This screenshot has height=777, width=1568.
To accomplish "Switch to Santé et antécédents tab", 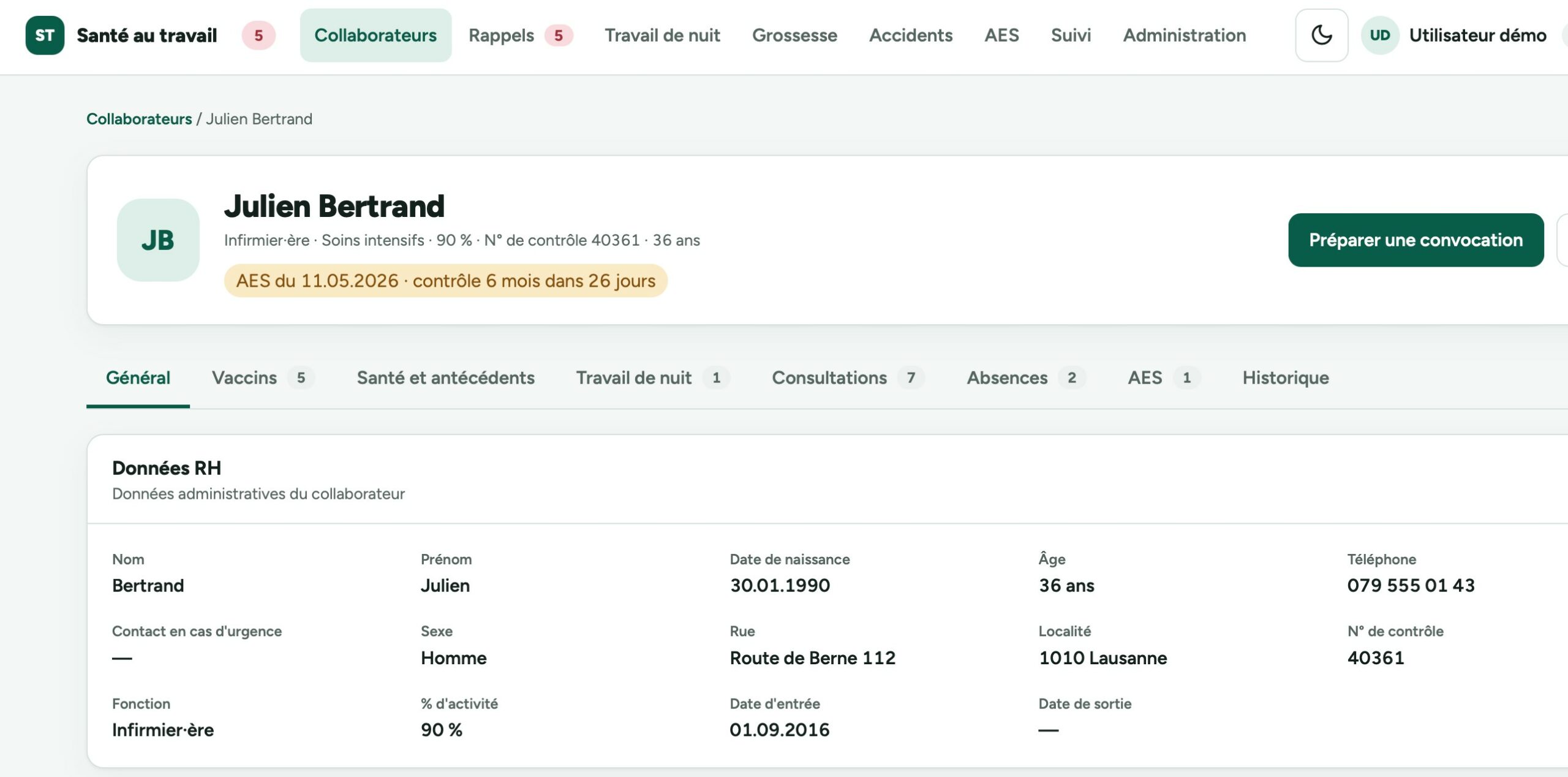I will click(445, 377).
